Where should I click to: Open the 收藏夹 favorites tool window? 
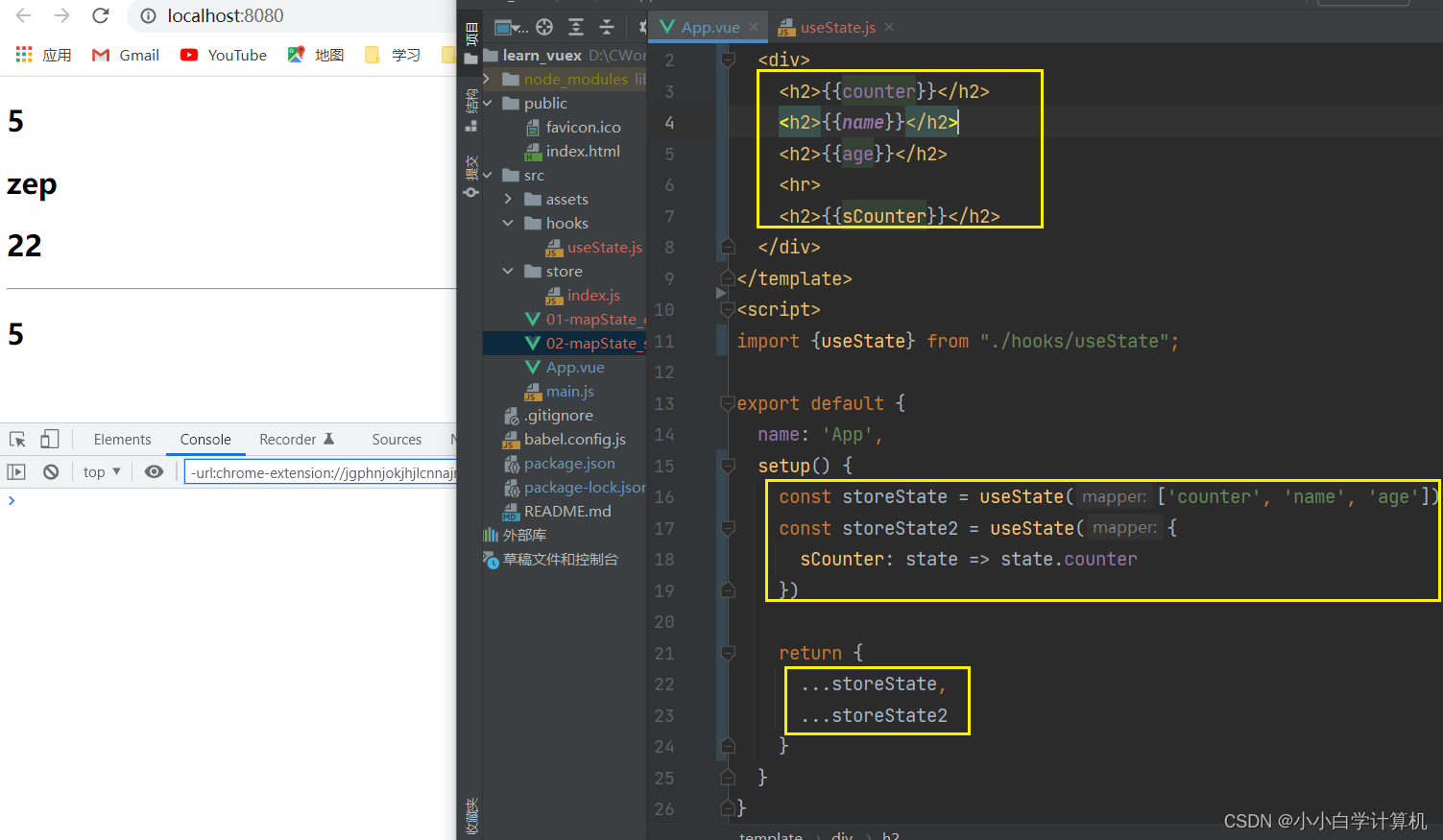(470, 816)
